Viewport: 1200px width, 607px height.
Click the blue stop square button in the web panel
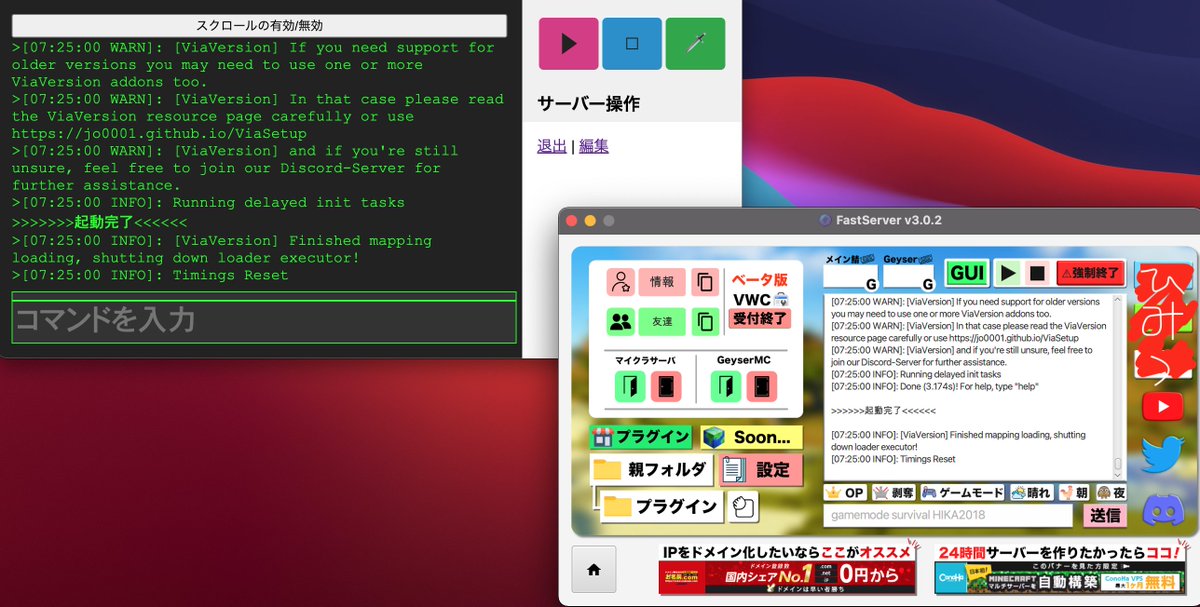(632, 43)
